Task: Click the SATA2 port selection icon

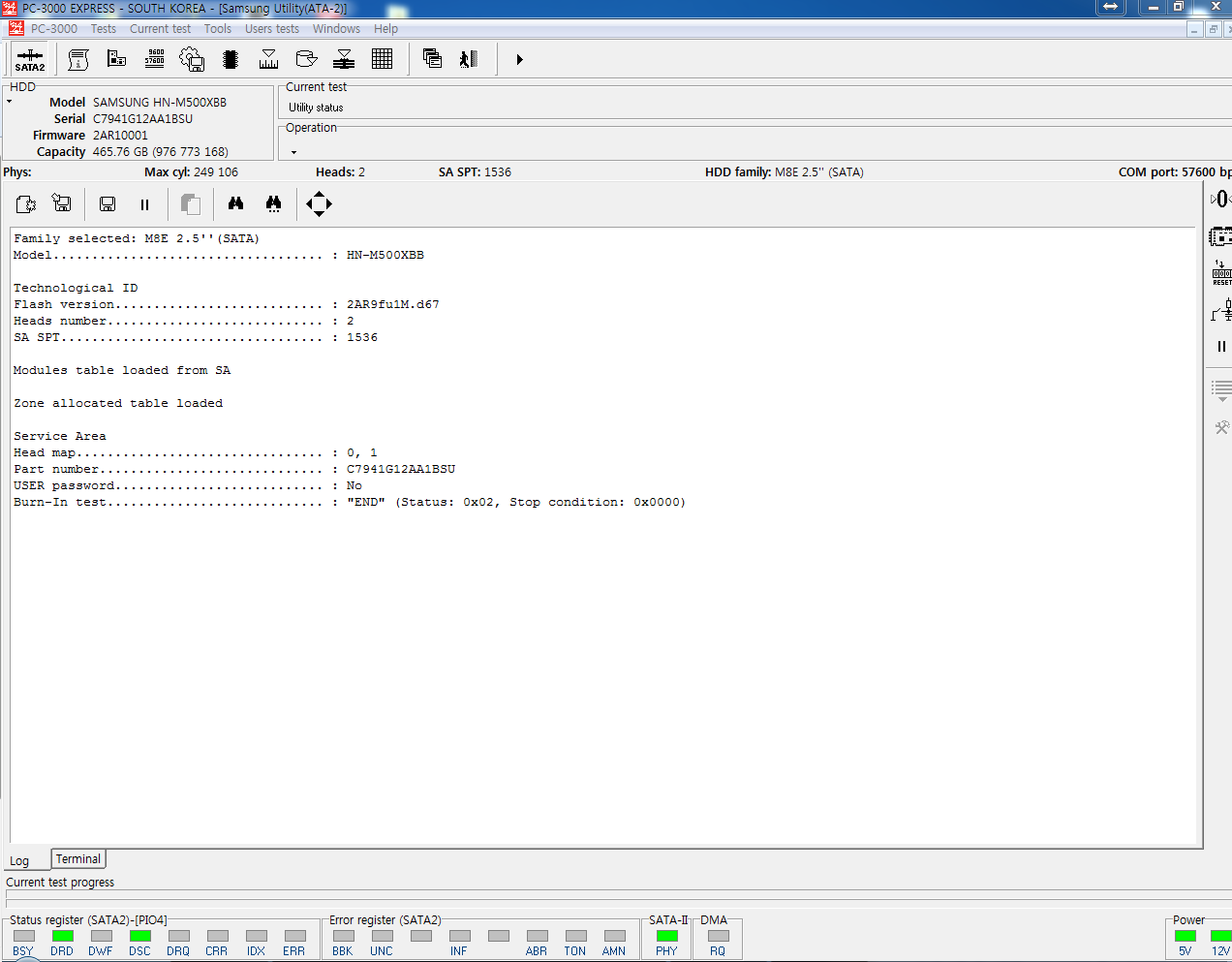Action: point(30,60)
